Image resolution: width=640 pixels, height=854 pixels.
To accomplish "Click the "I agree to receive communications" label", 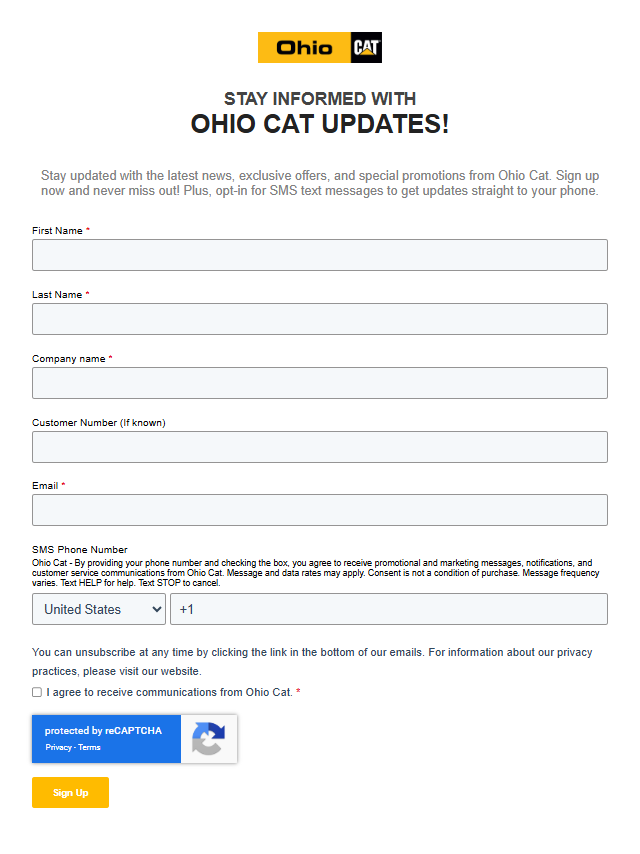I will pos(169,692).
